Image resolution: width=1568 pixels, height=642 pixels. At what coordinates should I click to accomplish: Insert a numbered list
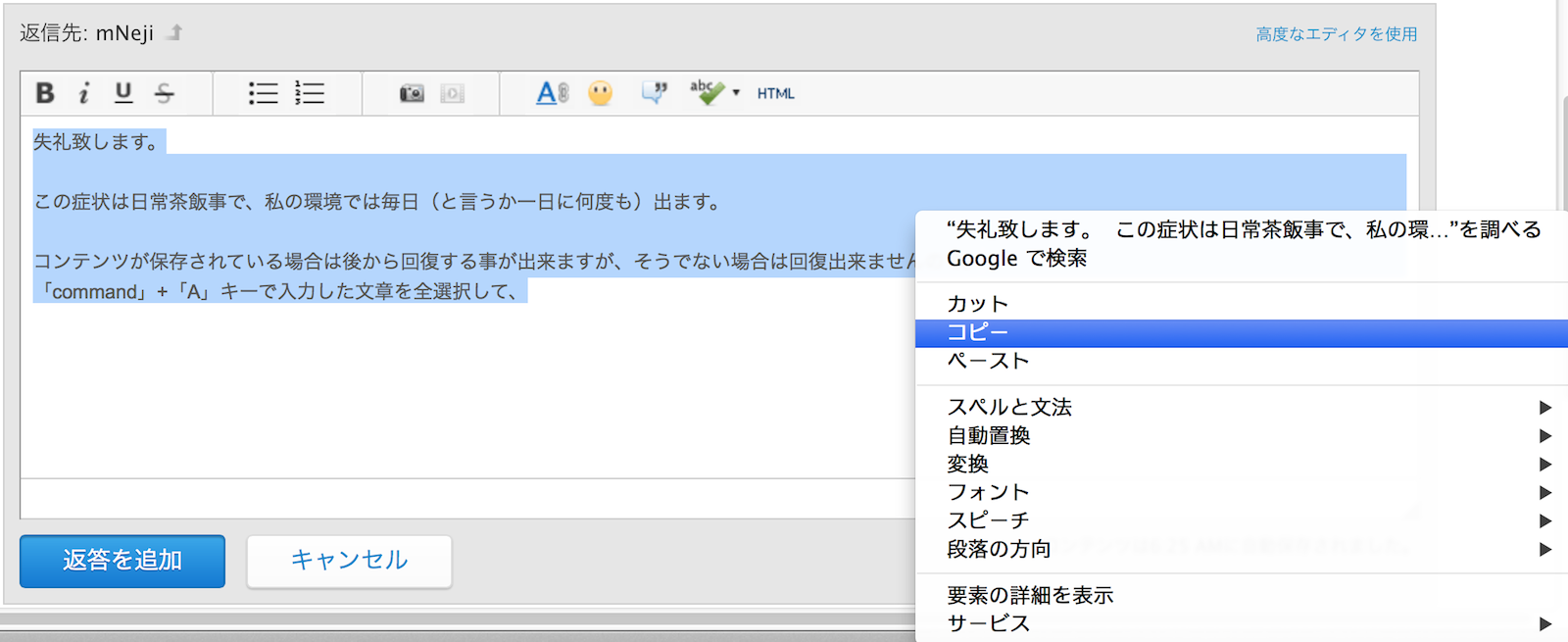[x=310, y=93]
